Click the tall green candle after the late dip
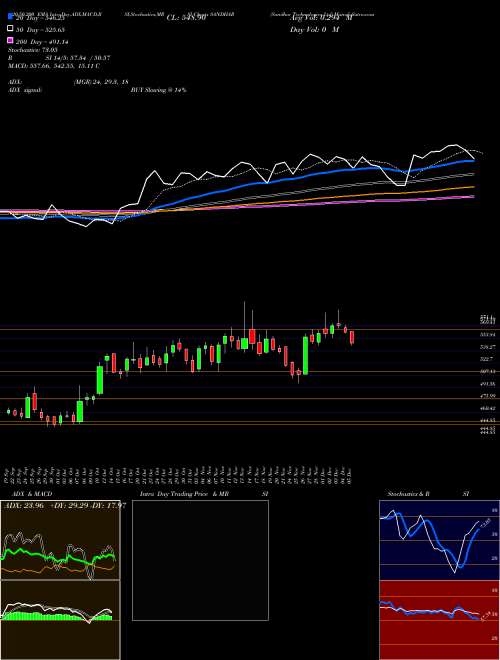The width and height of the screenshot is (500, 660). (306, 355)
